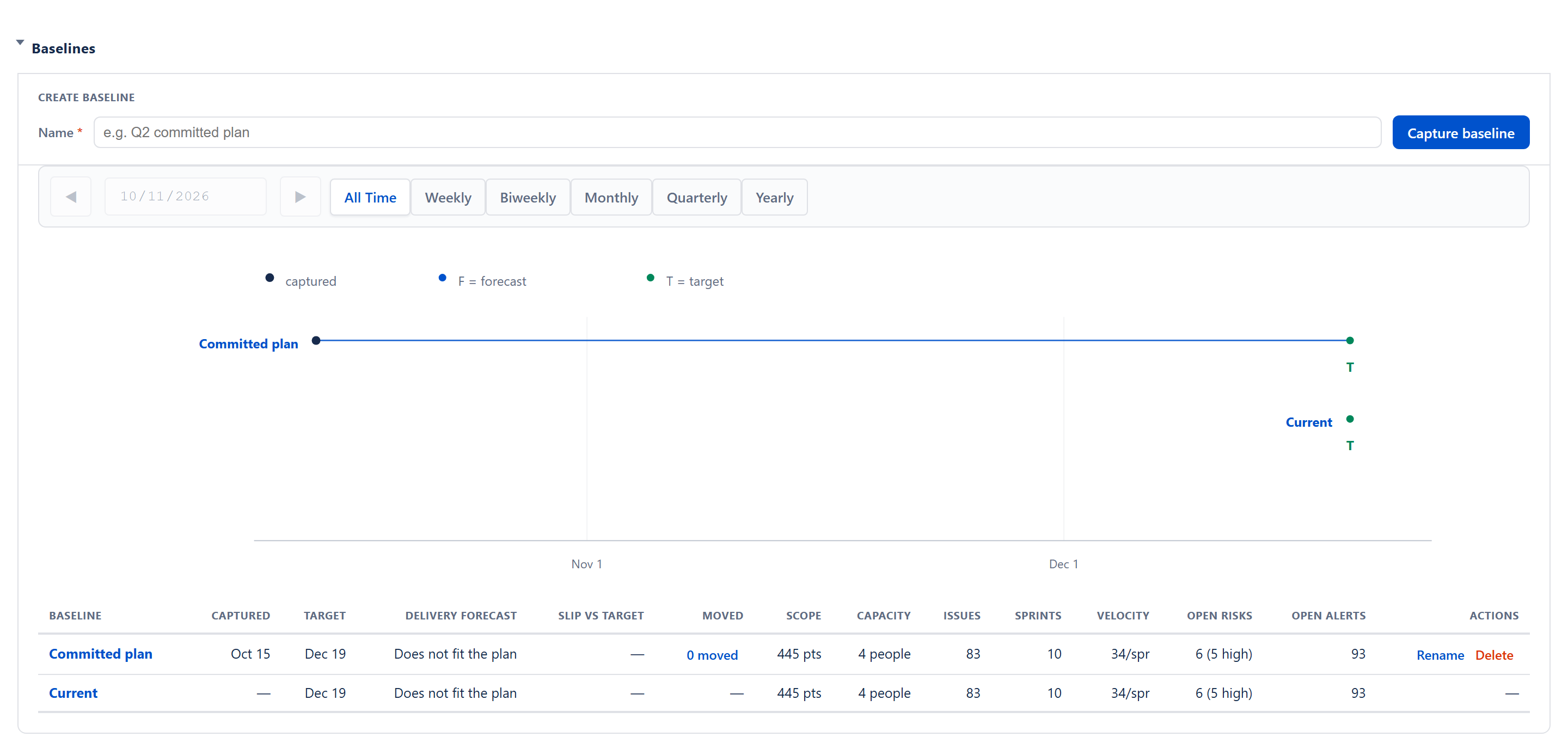The image size is (1568, 749).
Task: Click the CREATE BASELINE heading
Action: point(87,97)
